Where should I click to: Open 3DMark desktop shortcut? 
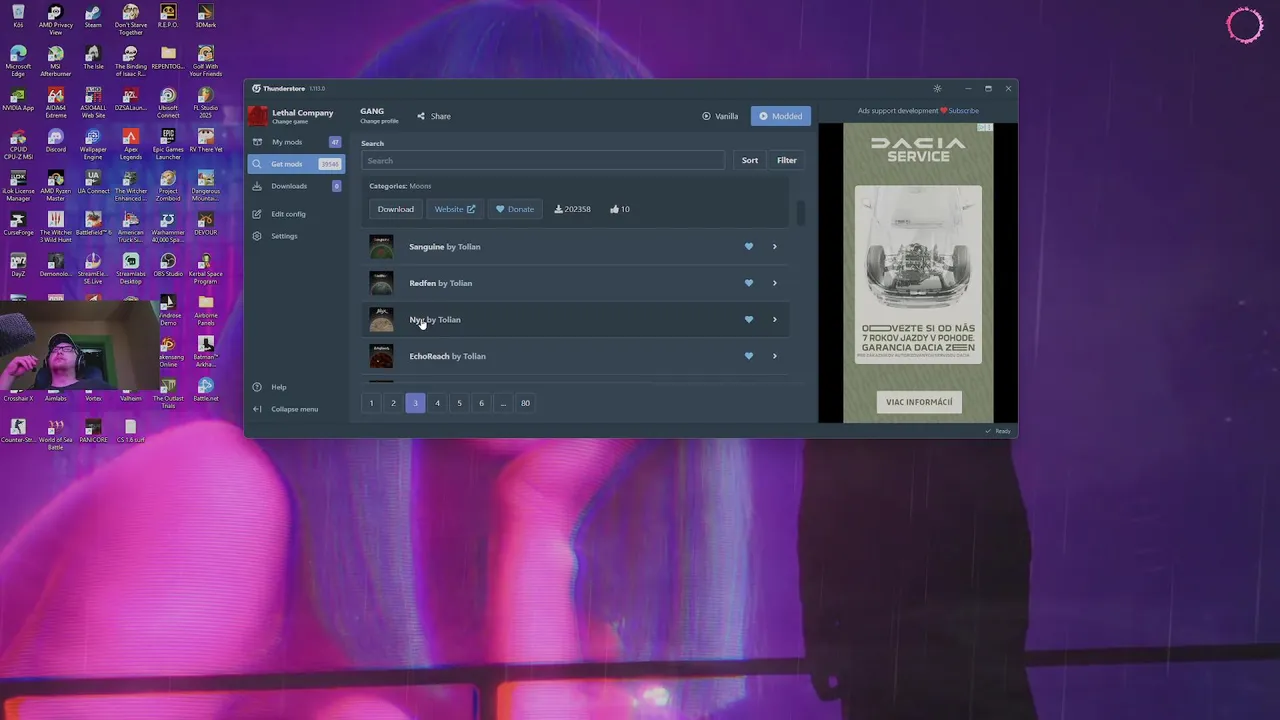[x=206, y=17]
